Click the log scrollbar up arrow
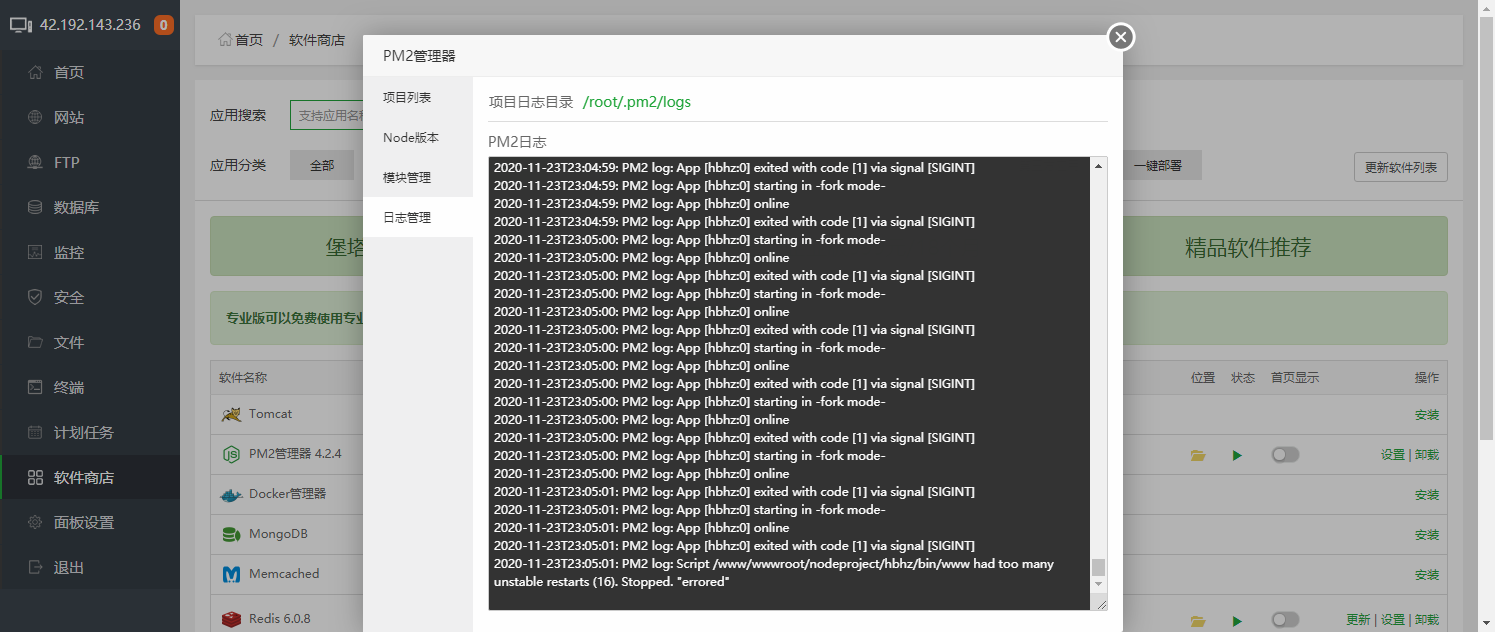Screen dimensions: 1495x632 (1099, 166)
